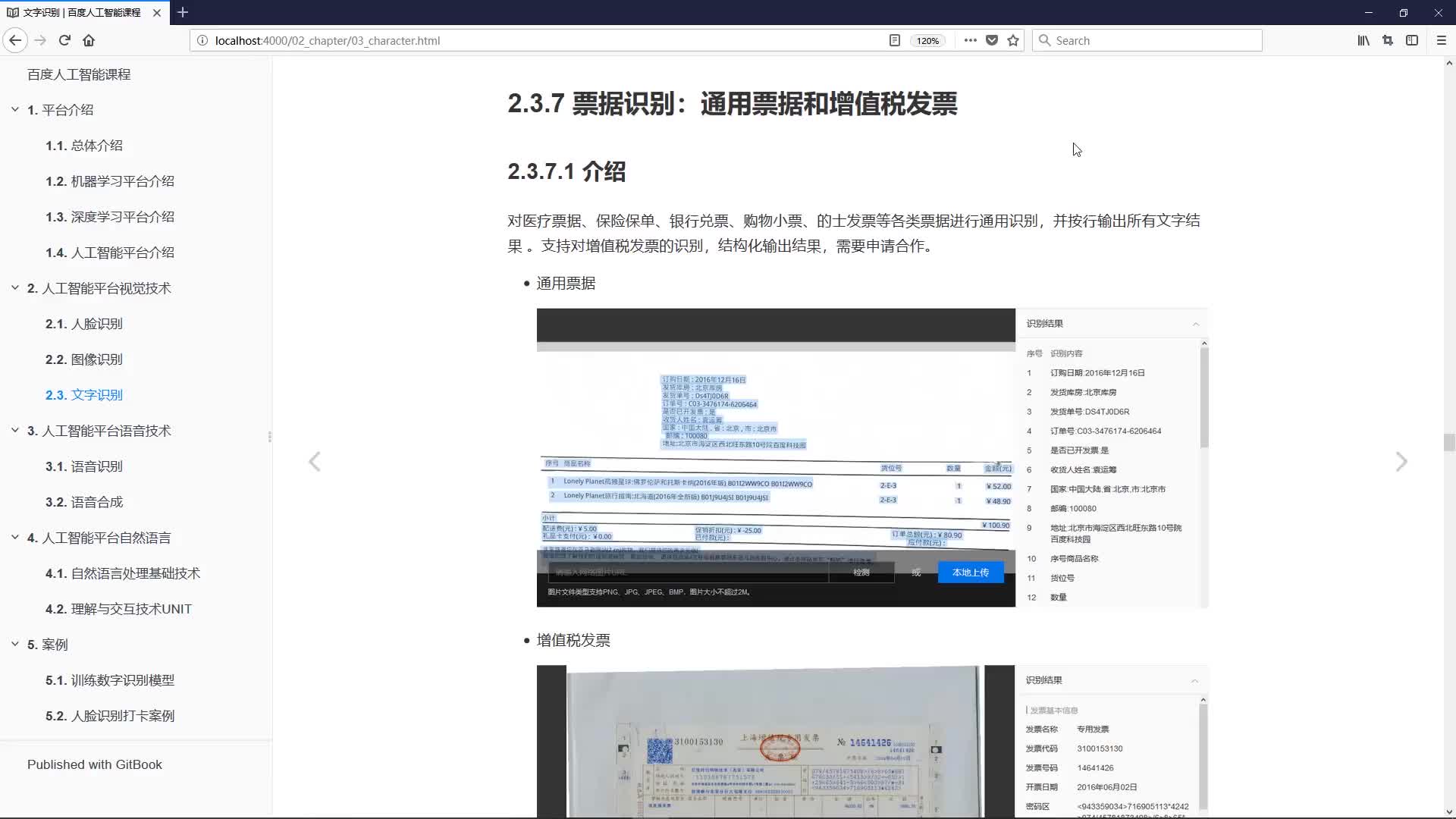Viewport: 1456px width, 819px height.
Task: Open chapter 3.2. 语音合成
Action: pos(84,502)
